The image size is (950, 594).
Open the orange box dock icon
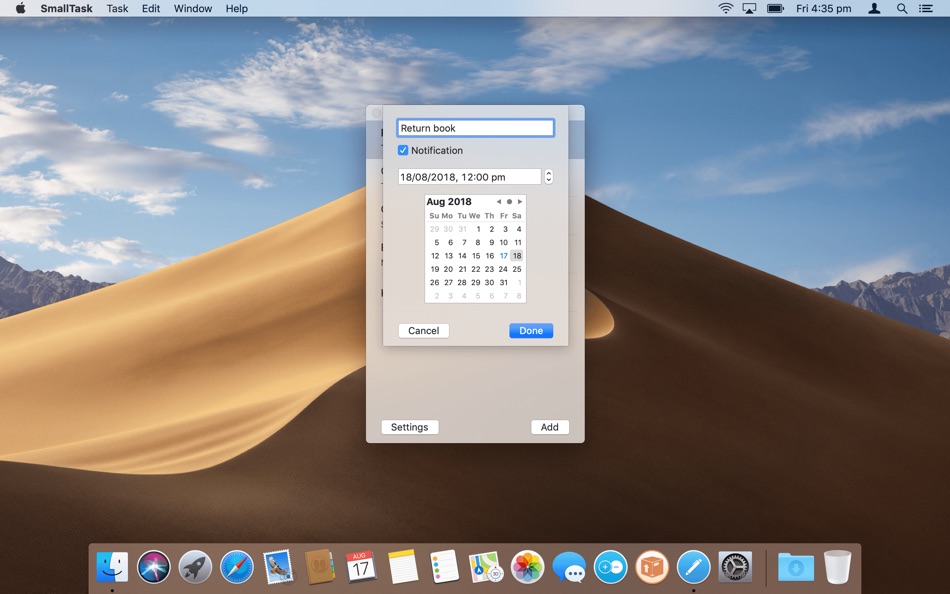[652, 567]
